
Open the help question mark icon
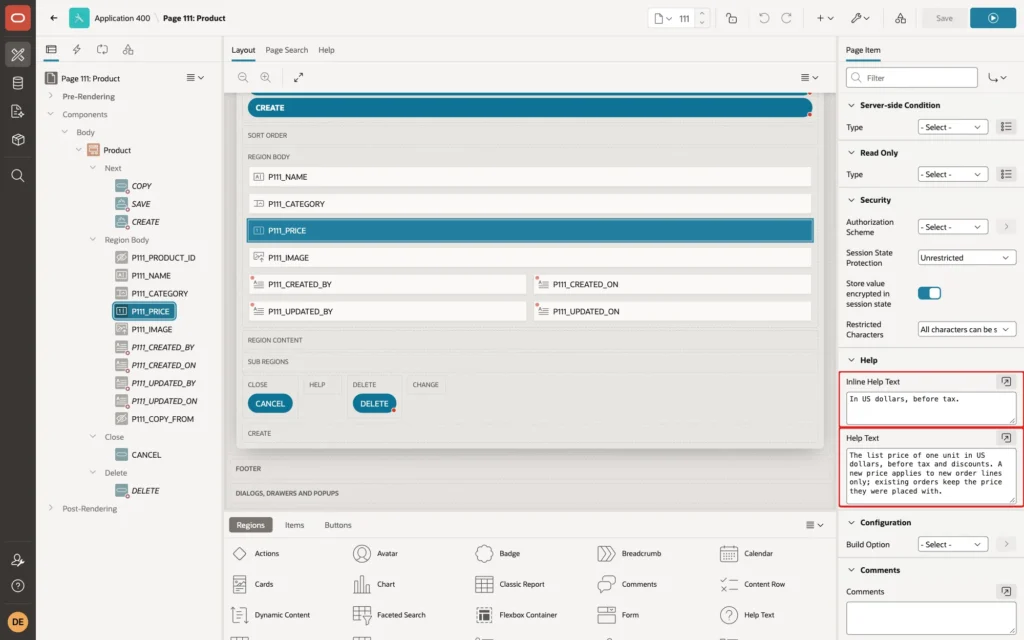pyautogui.click(x=18, y=586)
